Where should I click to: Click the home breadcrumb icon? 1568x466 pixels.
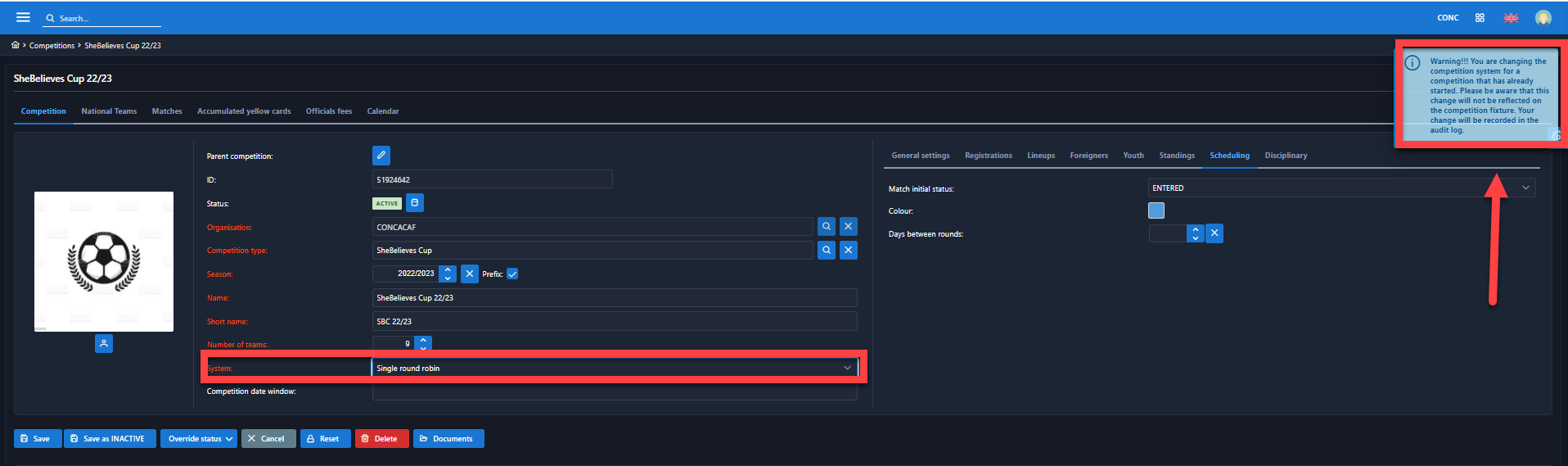pos(16,45)
